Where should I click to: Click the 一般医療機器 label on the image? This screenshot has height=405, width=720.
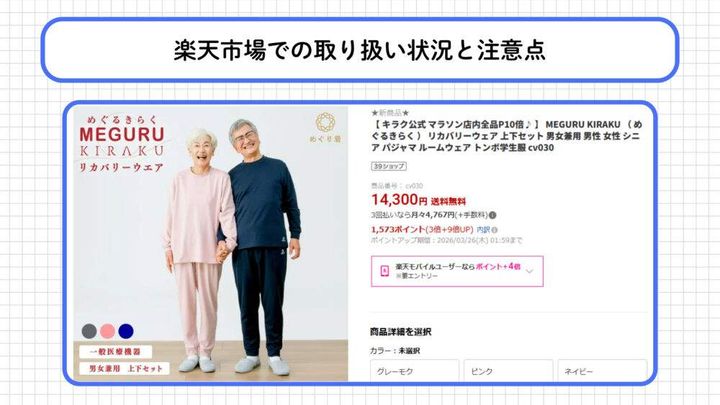point(115,352)
